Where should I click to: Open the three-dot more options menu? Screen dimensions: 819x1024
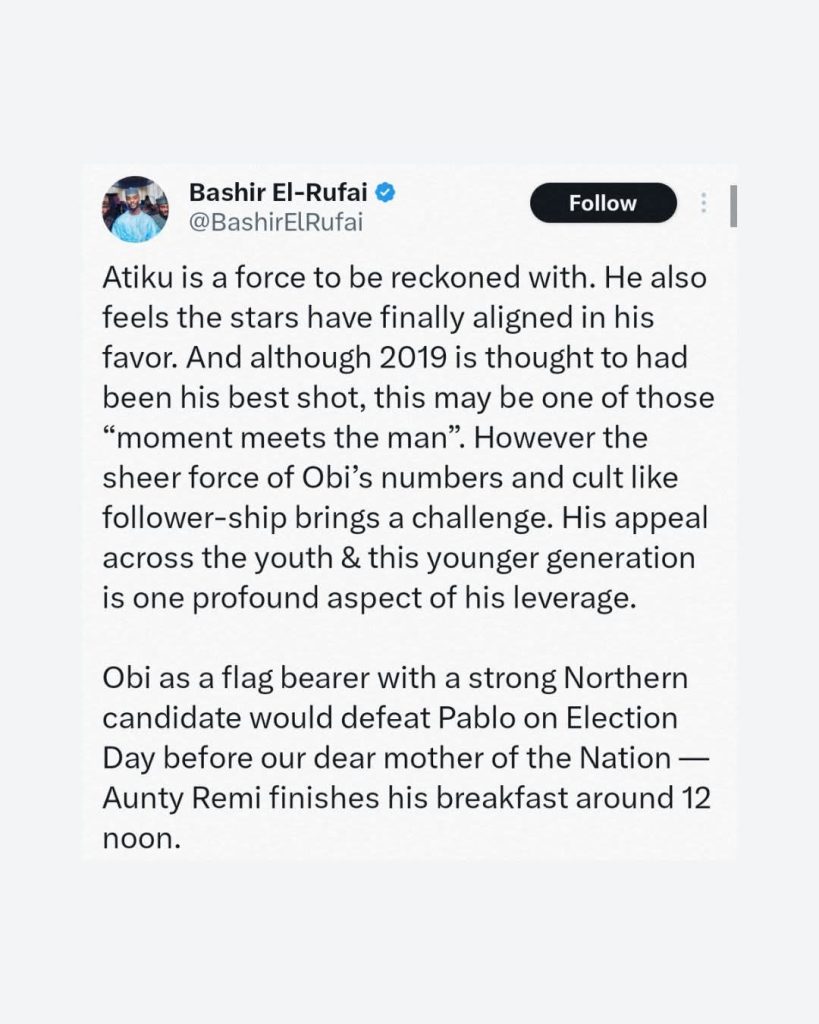point(704,203)
